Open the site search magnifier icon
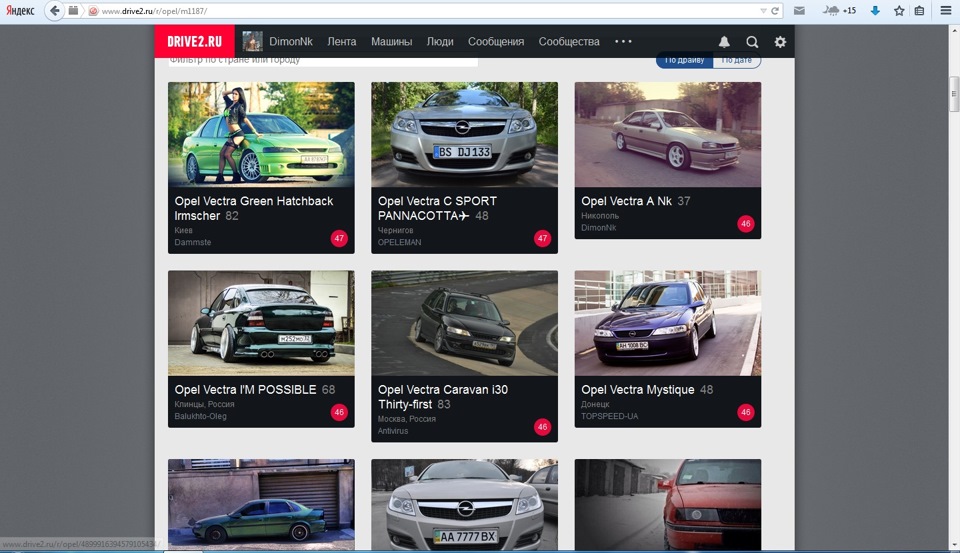Screen dimensions: 960x553 click(752, 42)
